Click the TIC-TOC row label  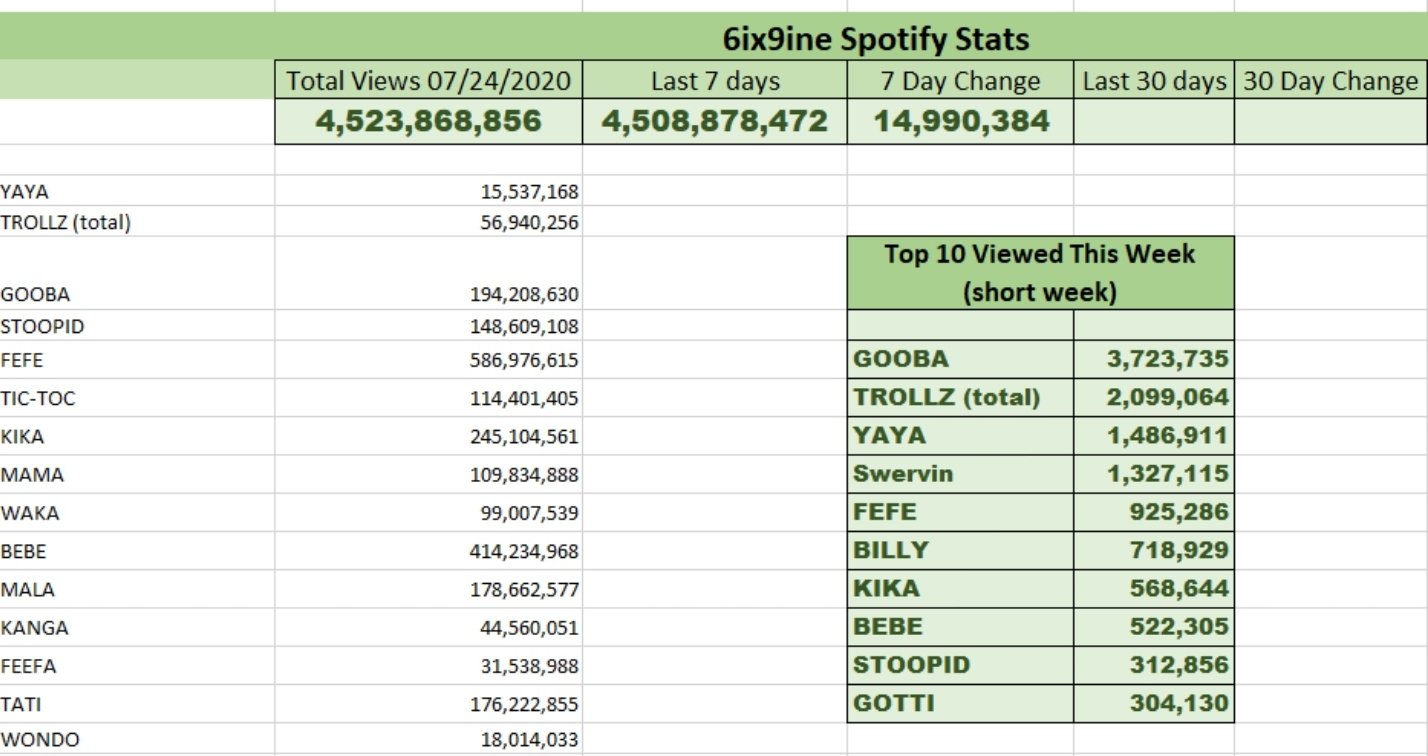38,398
